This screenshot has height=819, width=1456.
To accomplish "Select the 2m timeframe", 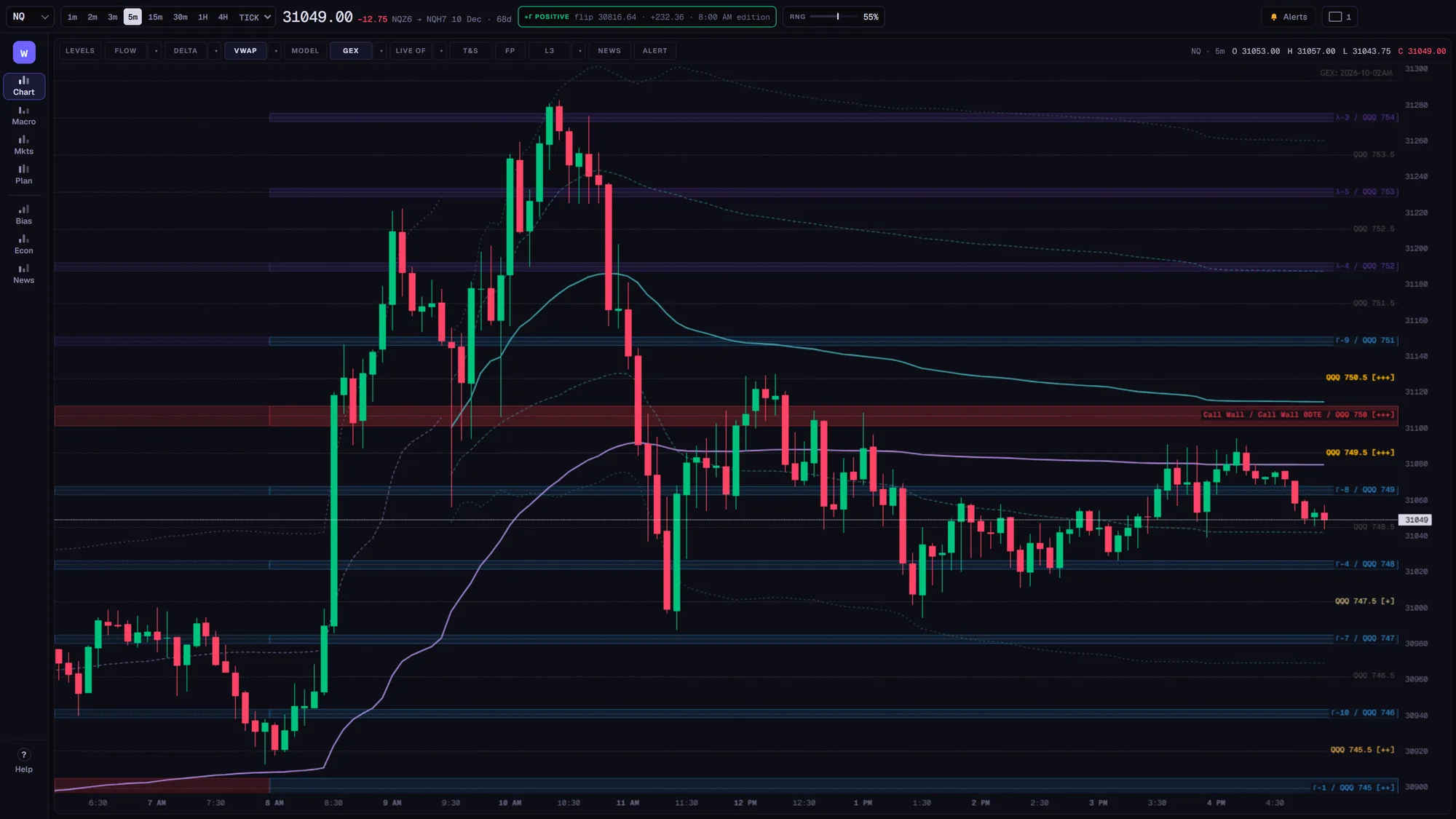I will click(x=92, y=17).
